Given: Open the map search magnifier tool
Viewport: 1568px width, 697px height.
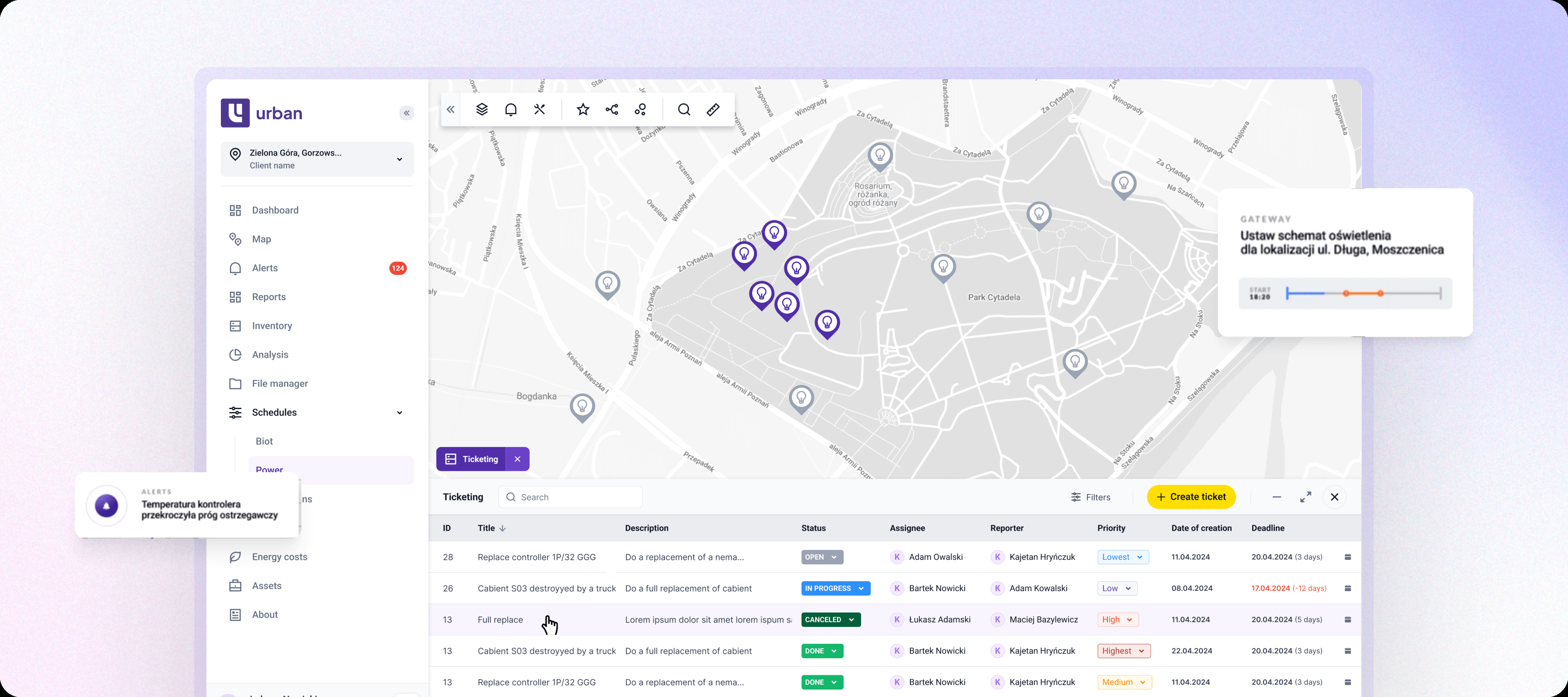Looking at the screenshot, I should (683, 110).
